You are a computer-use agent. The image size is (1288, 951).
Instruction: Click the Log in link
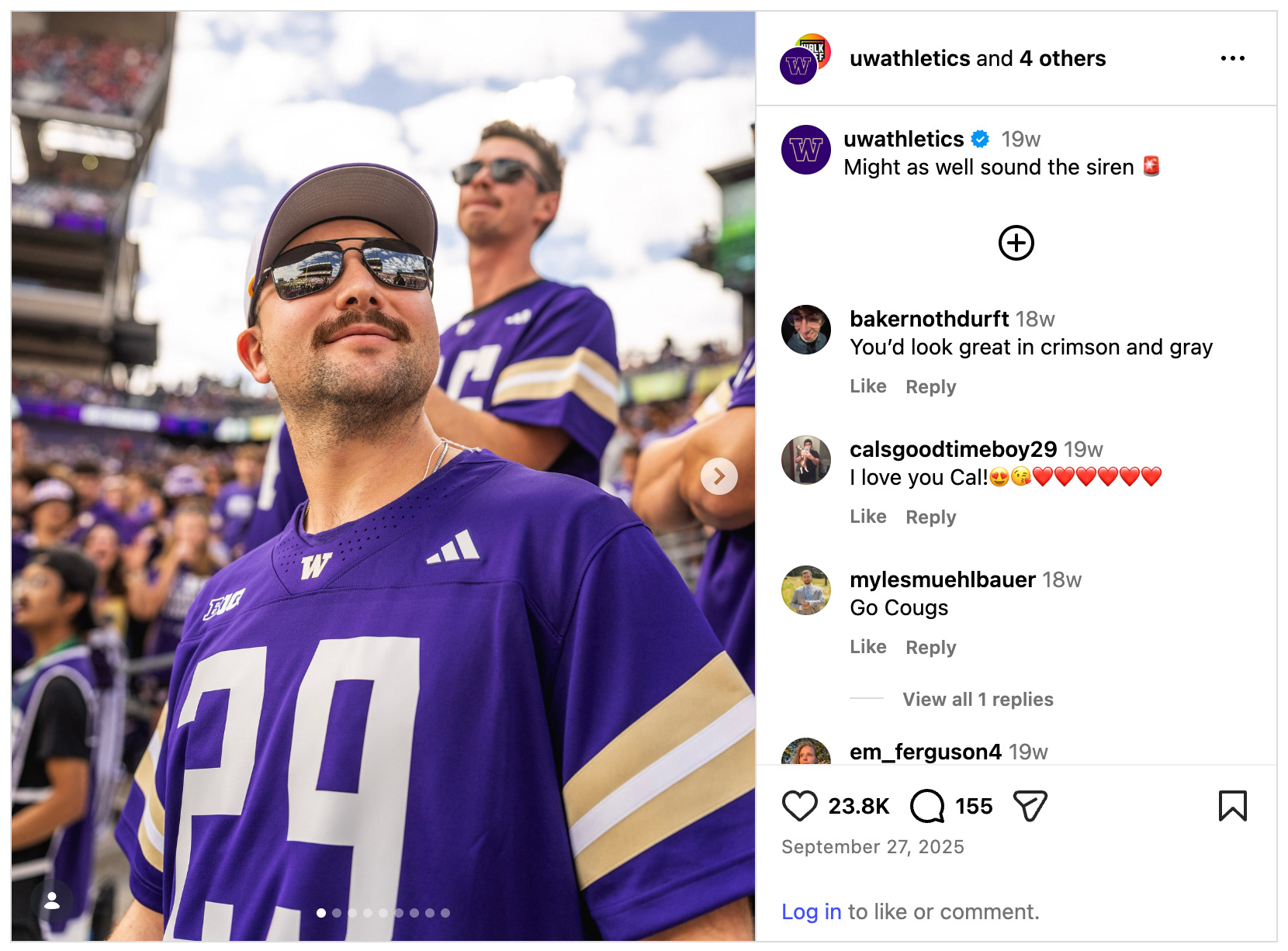pyautogui.click(x=811, y=911)
